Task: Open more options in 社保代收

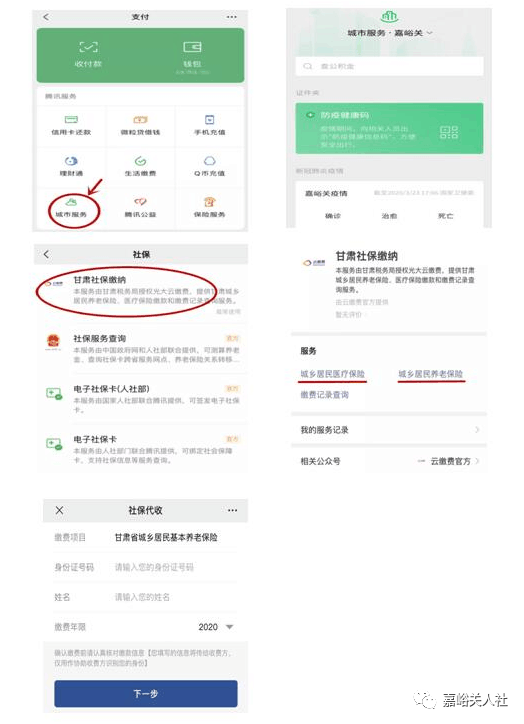Action: point(232,510)
